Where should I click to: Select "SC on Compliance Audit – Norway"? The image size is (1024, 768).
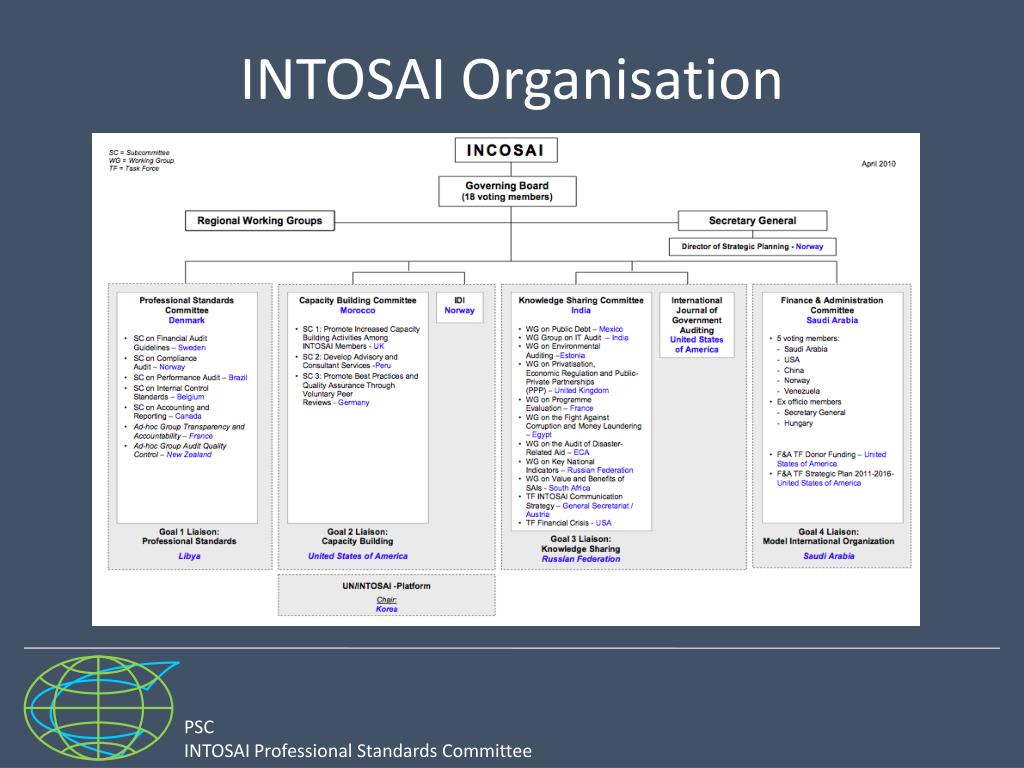[165, 362]
